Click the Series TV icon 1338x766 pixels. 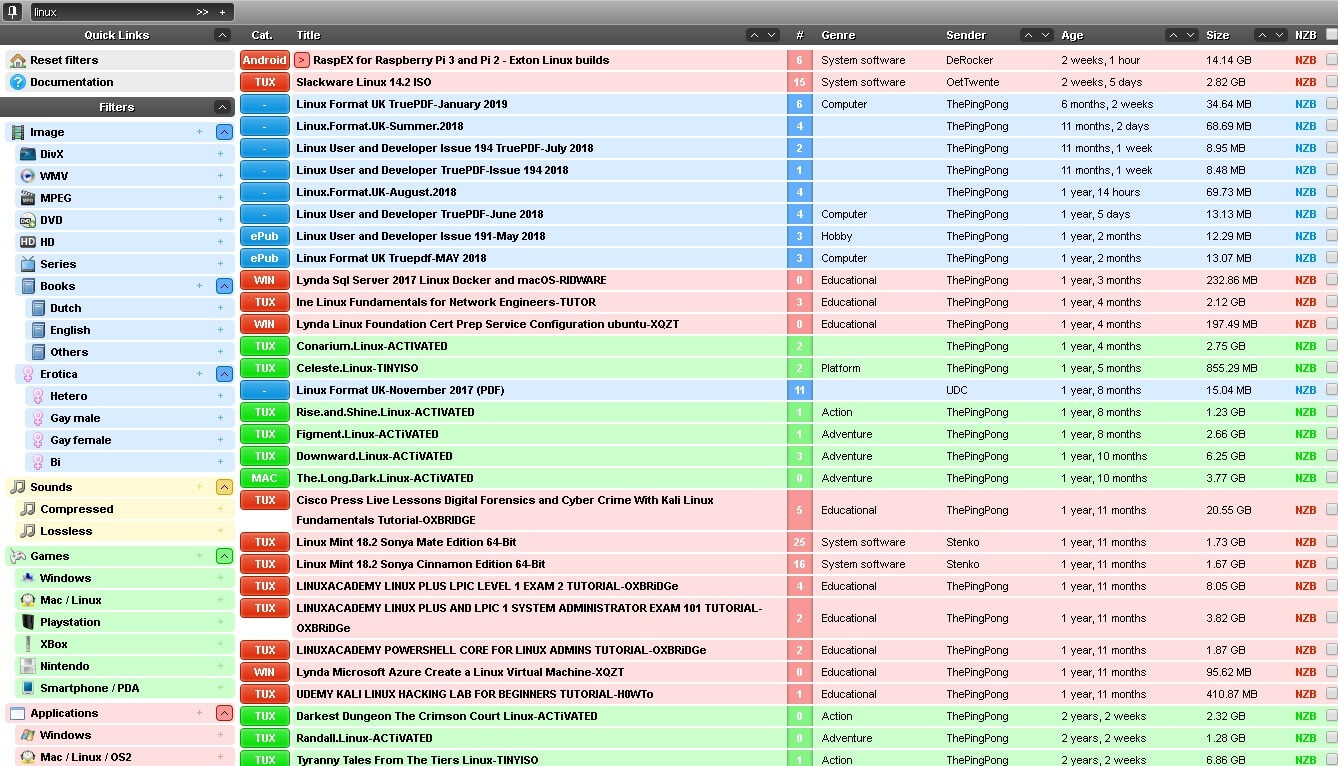click(x=28, y=264)
